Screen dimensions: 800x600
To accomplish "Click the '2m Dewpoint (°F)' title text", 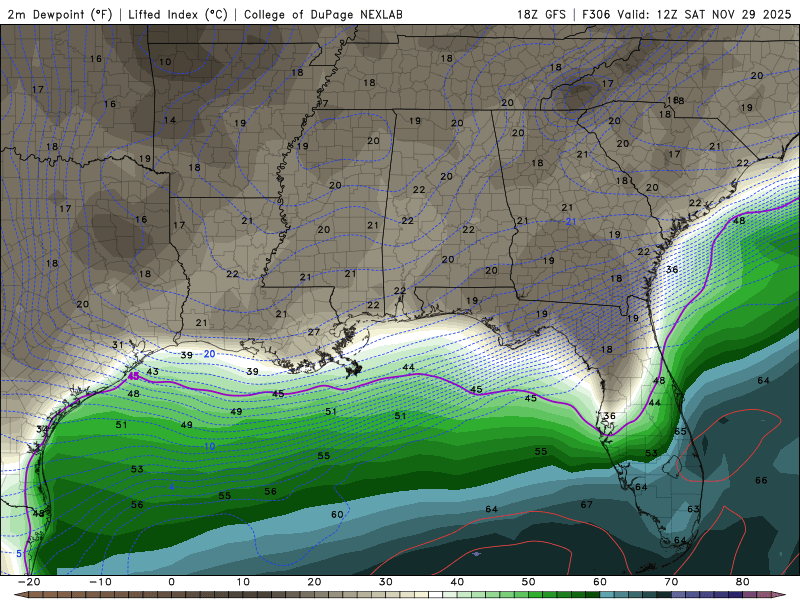I will [x=60, y=14].
